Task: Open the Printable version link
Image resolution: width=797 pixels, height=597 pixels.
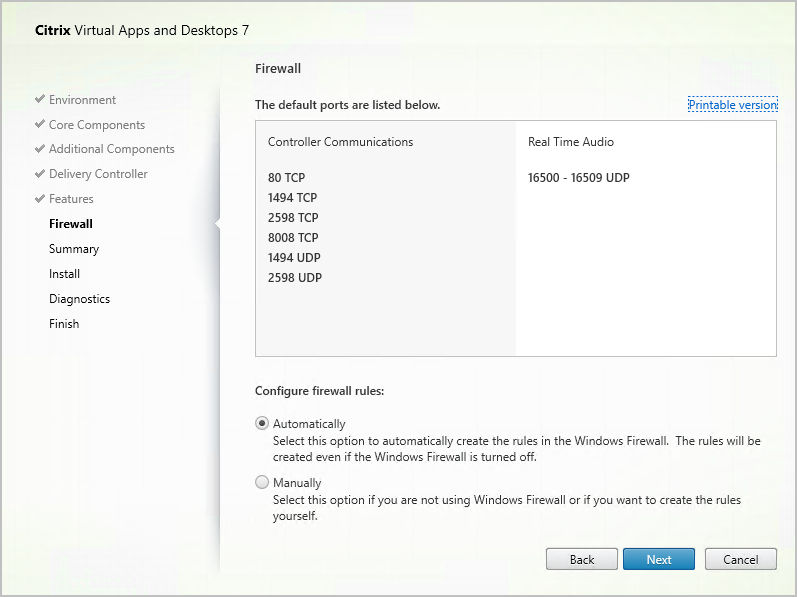Action: point(732,105)
